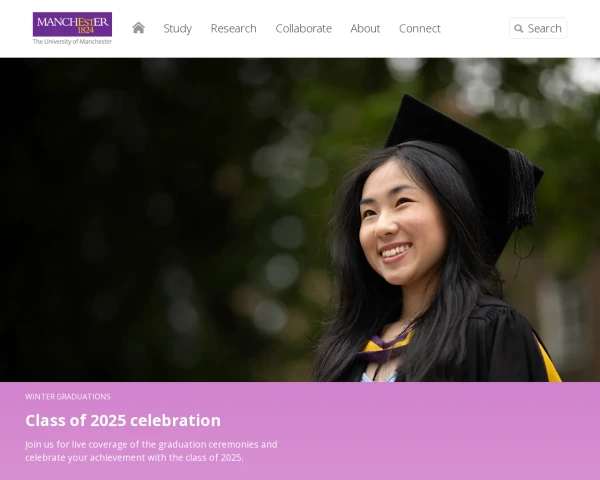The image size is (600, 480).
Task: Open the About menu
Action: click(x=365, y=28)
